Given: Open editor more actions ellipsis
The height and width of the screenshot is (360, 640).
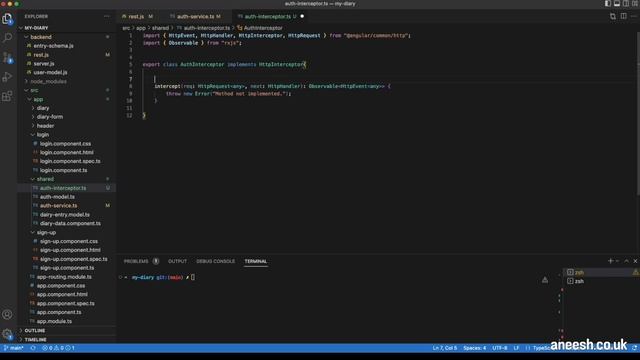Looking at the screenshot, I should [634, 16].
